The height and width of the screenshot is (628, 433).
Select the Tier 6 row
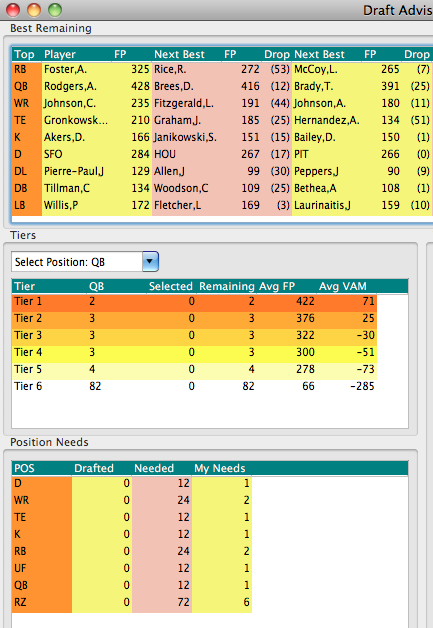click(x=194, y=386)
